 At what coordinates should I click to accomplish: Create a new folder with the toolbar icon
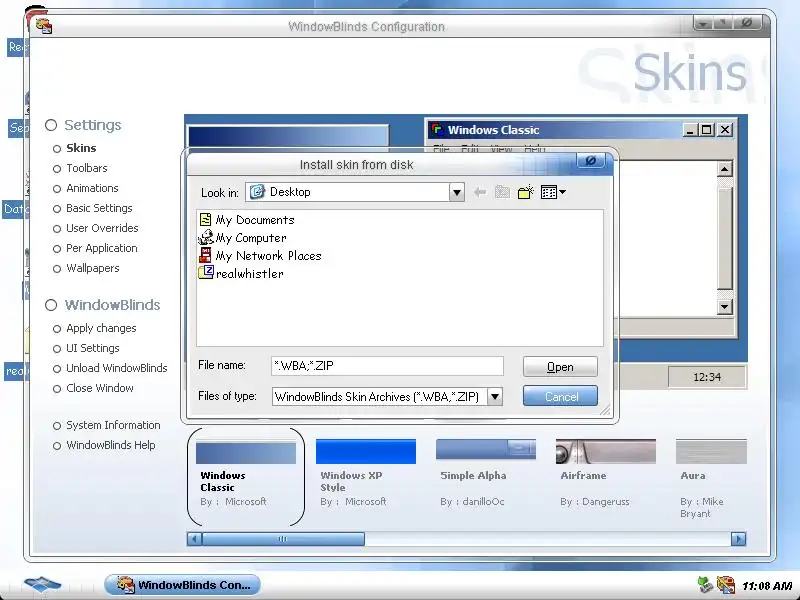click(526, 192)
